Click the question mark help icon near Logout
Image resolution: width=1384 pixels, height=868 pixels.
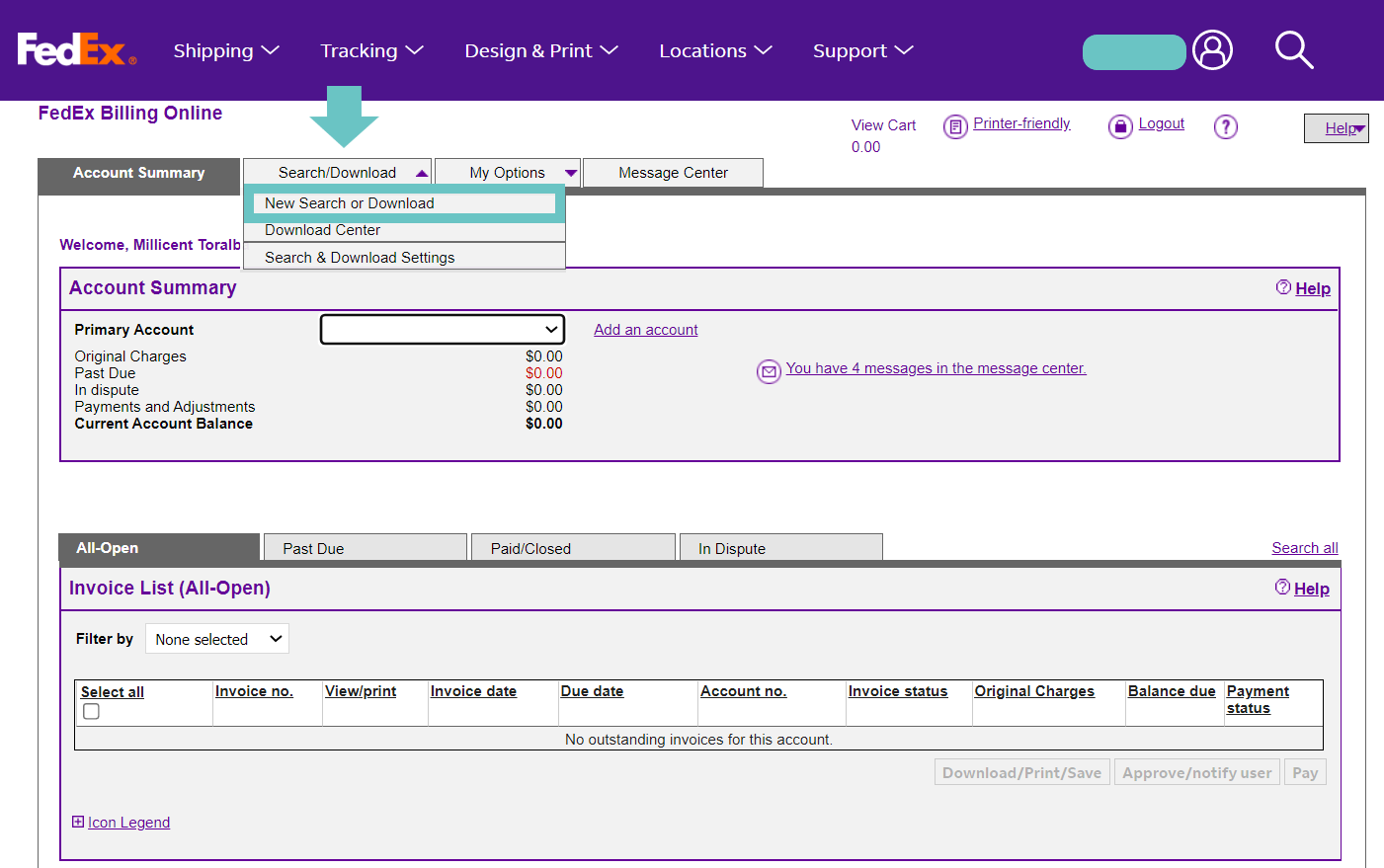[x=1225, y=126]
